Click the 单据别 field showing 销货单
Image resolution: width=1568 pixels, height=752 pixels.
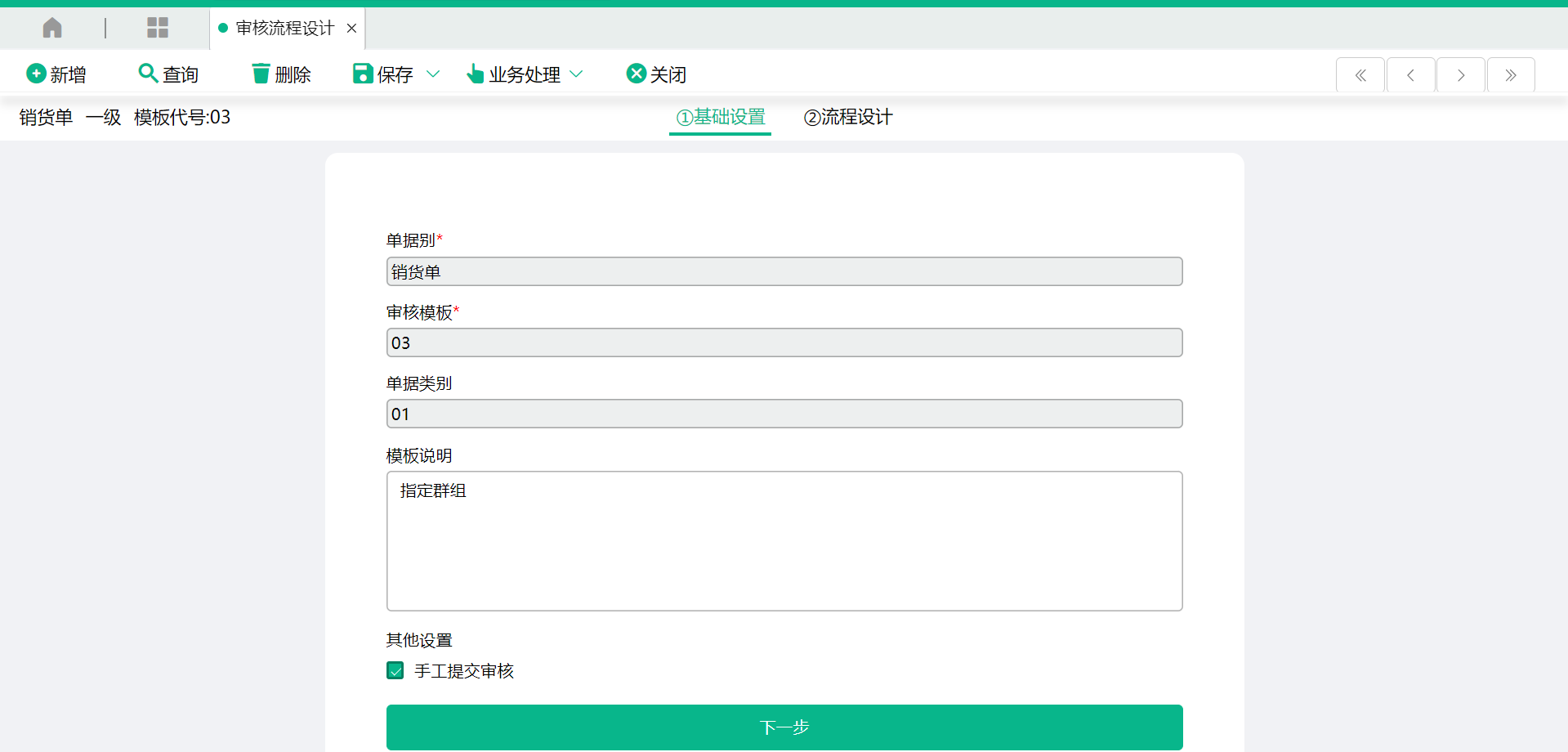click(x=784, y=271)
